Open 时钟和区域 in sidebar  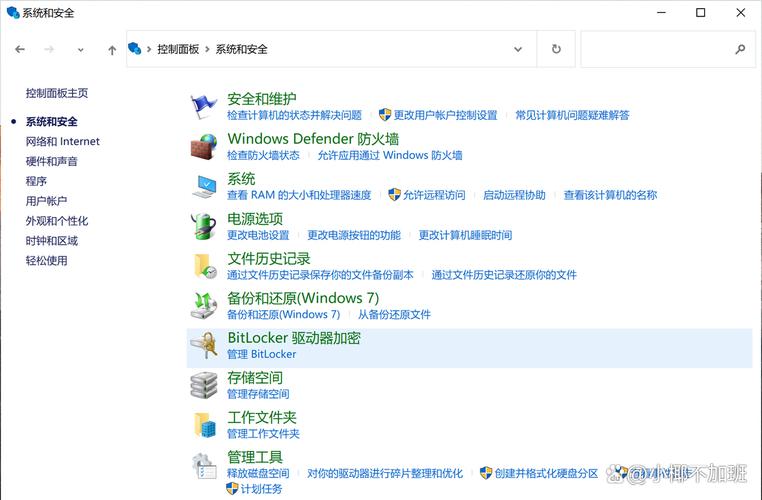[x=52, y=241]
